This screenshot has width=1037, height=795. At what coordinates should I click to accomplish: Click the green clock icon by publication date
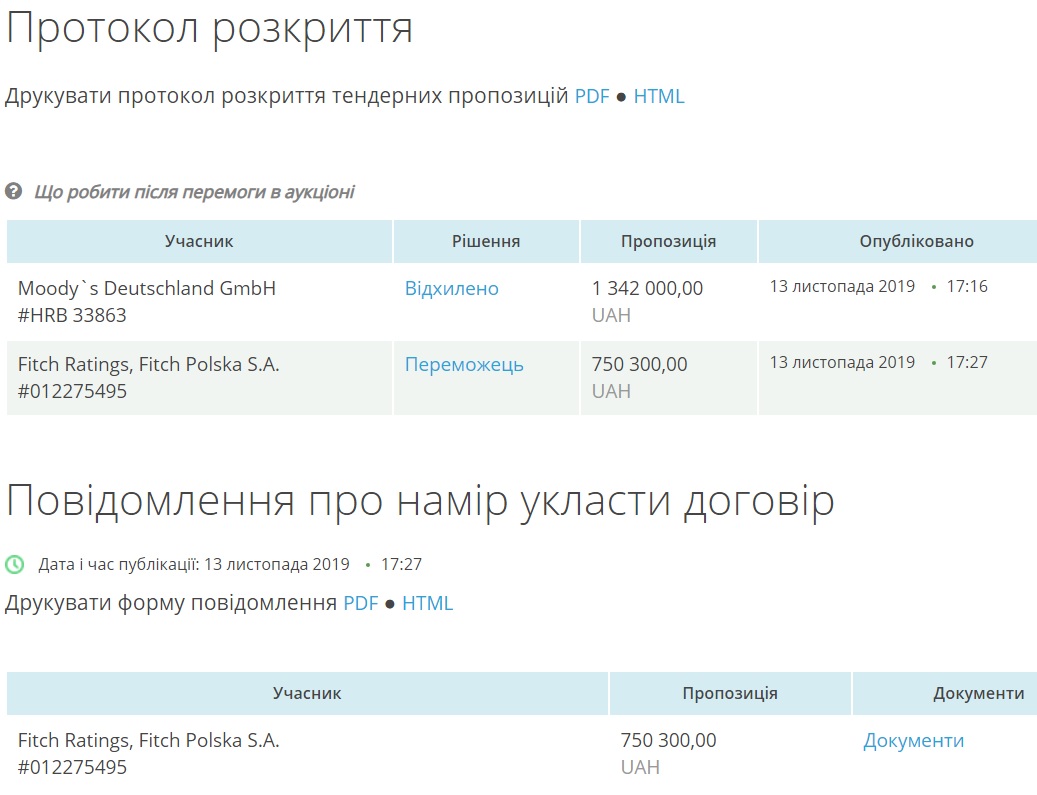point(15,564)
